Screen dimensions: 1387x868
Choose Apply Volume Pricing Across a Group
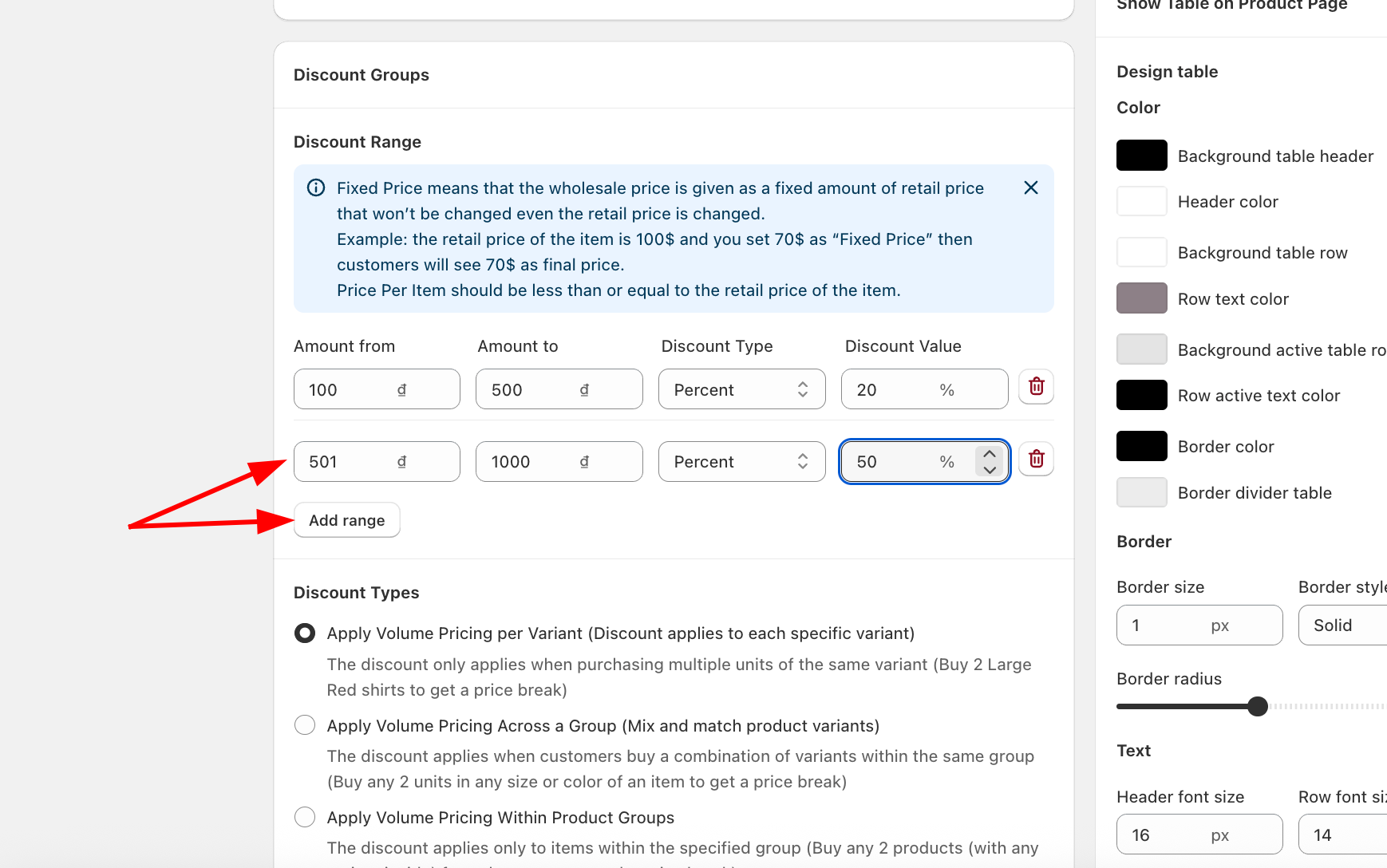pos(305,725)
